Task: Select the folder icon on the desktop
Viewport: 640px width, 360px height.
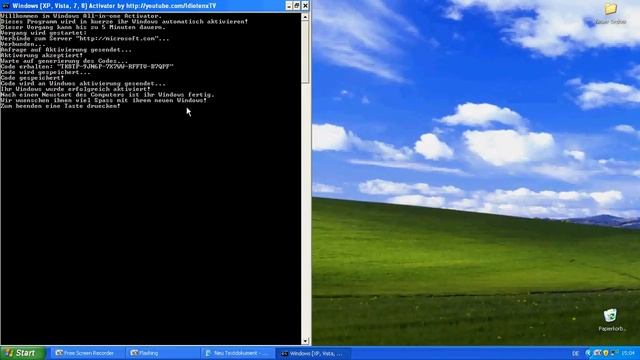Action: click(x=611, y=13)
